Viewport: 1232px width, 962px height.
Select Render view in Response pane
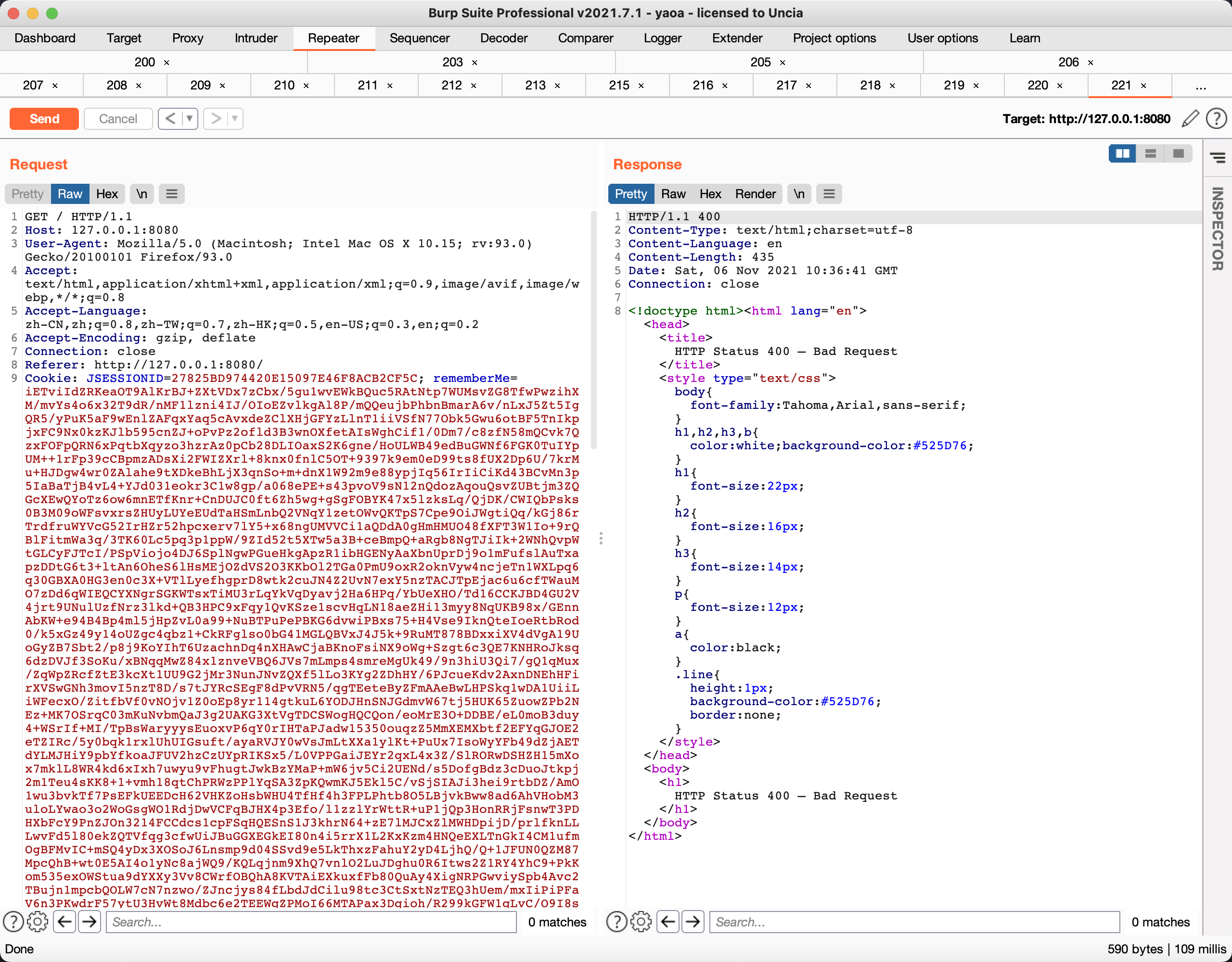tap(756, 194)
